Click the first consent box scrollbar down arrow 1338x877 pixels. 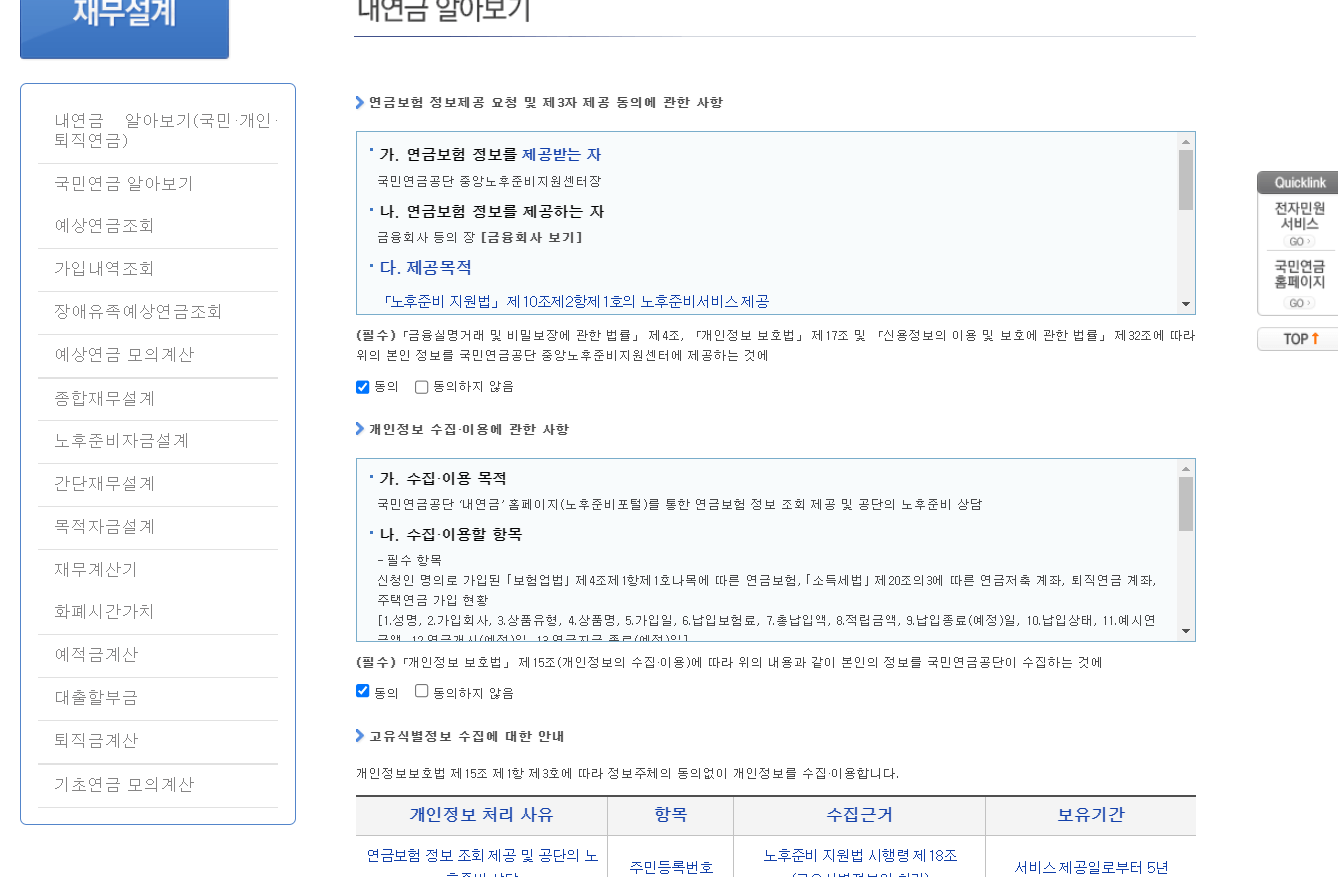point(1187,303)
